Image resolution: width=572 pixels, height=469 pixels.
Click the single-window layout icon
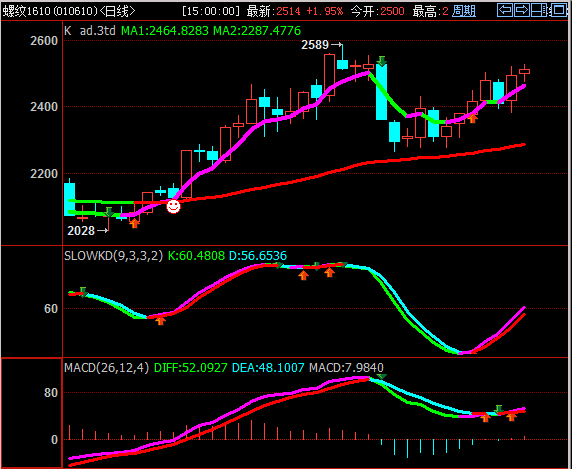tap(558, 10)
